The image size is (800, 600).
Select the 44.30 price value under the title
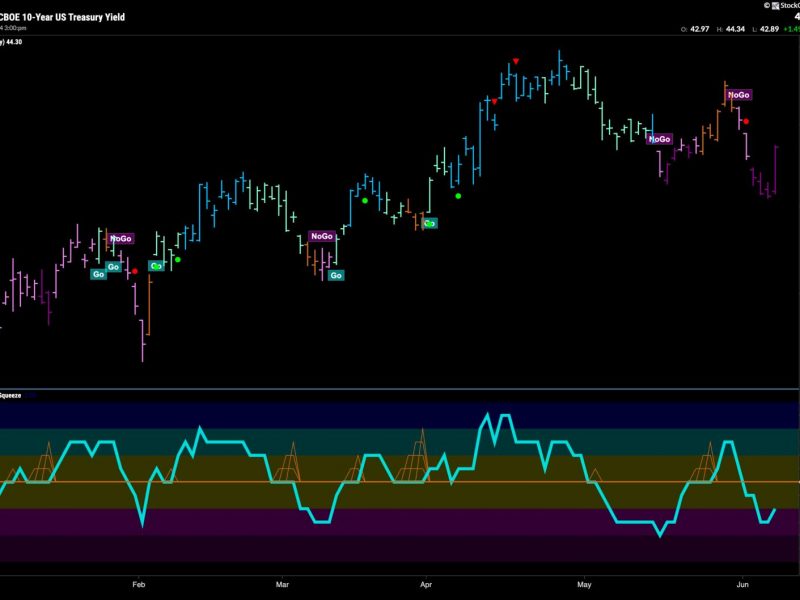(14, 42)
